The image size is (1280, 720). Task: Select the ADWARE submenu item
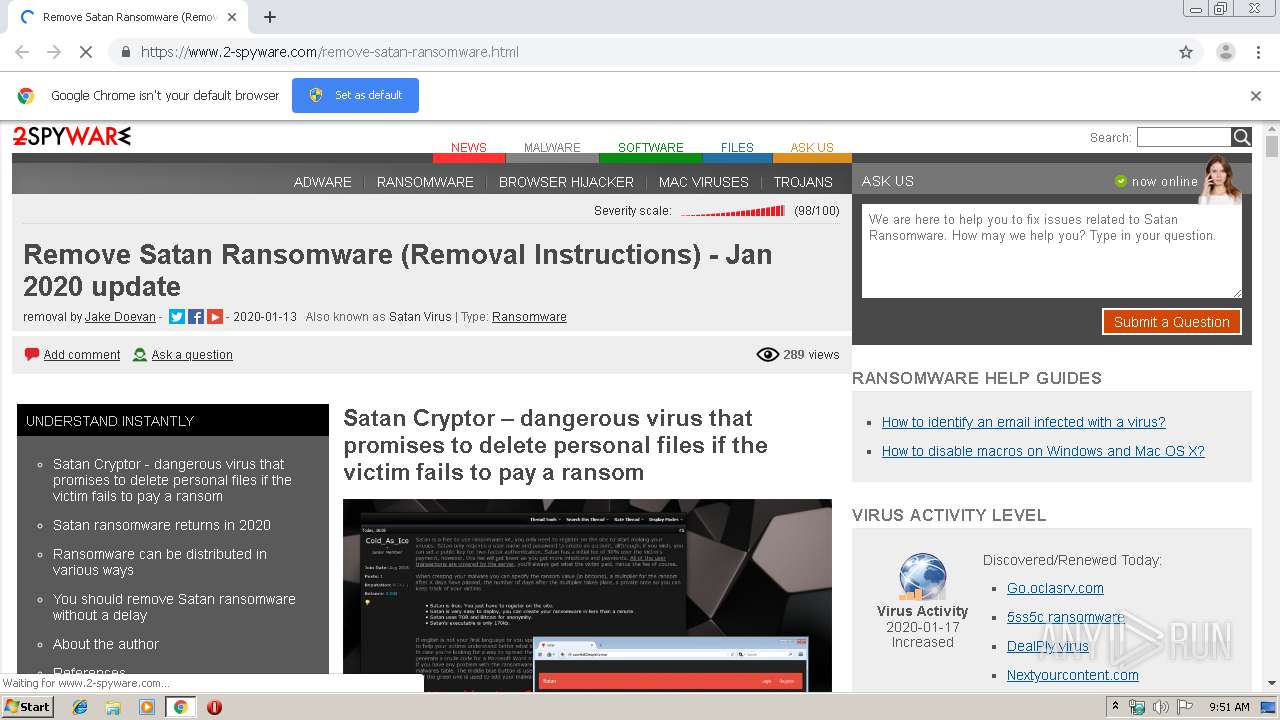click(x=322, y=182)
